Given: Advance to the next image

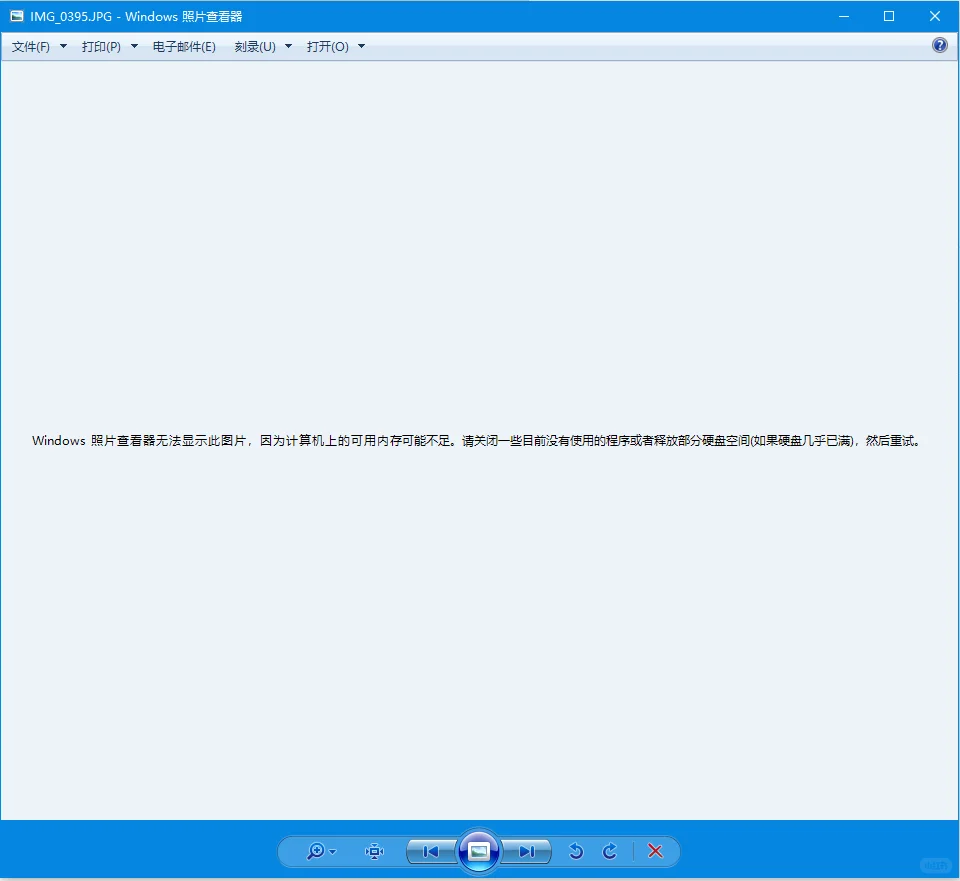Looking at the screenshot, I should click(527, 851).
